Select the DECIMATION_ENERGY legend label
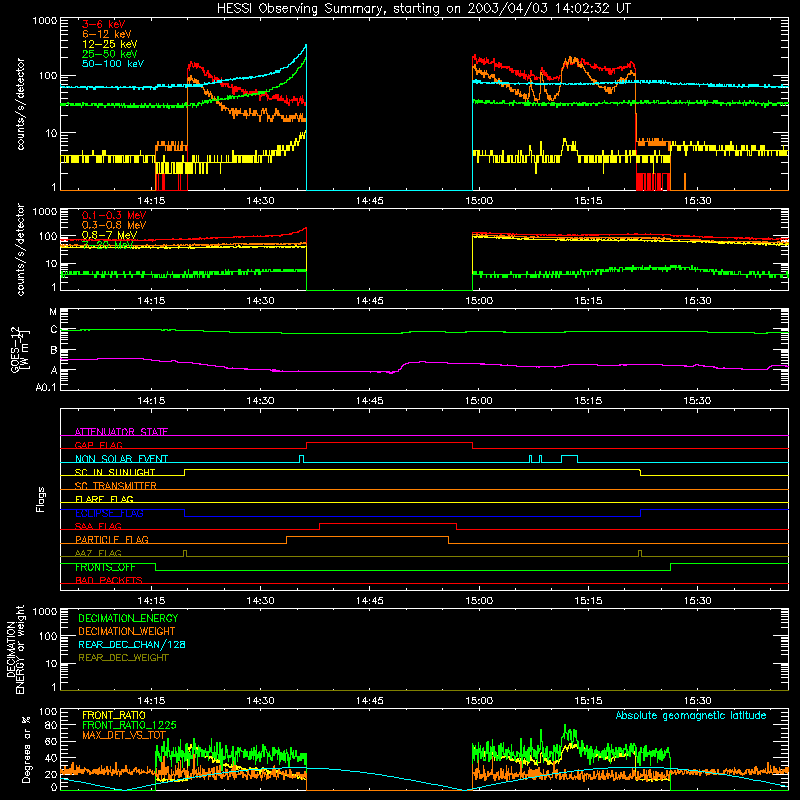800x800 pixels. (x=128, y=618)
